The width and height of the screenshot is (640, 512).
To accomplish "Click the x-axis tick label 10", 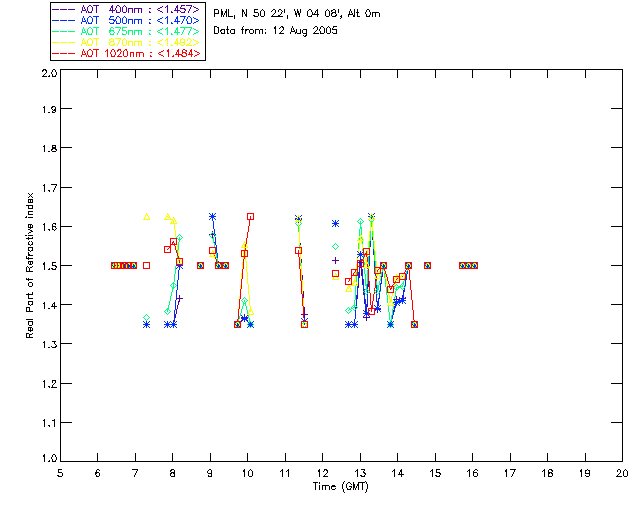I will 247,473.
